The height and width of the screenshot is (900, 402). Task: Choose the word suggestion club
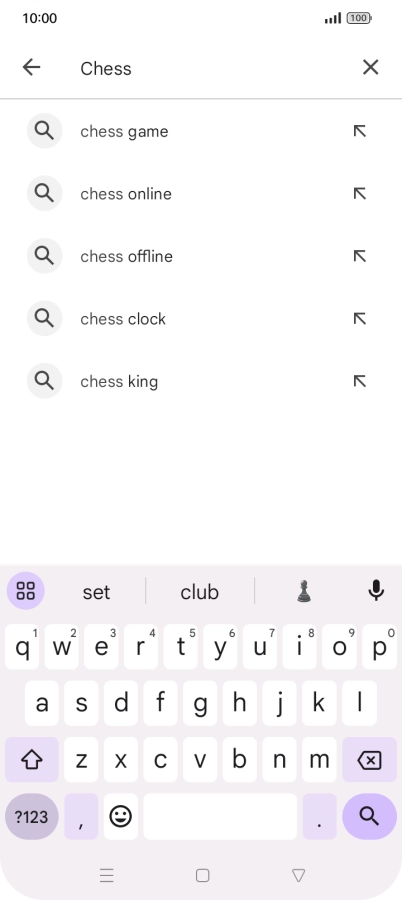click(199, 592)
